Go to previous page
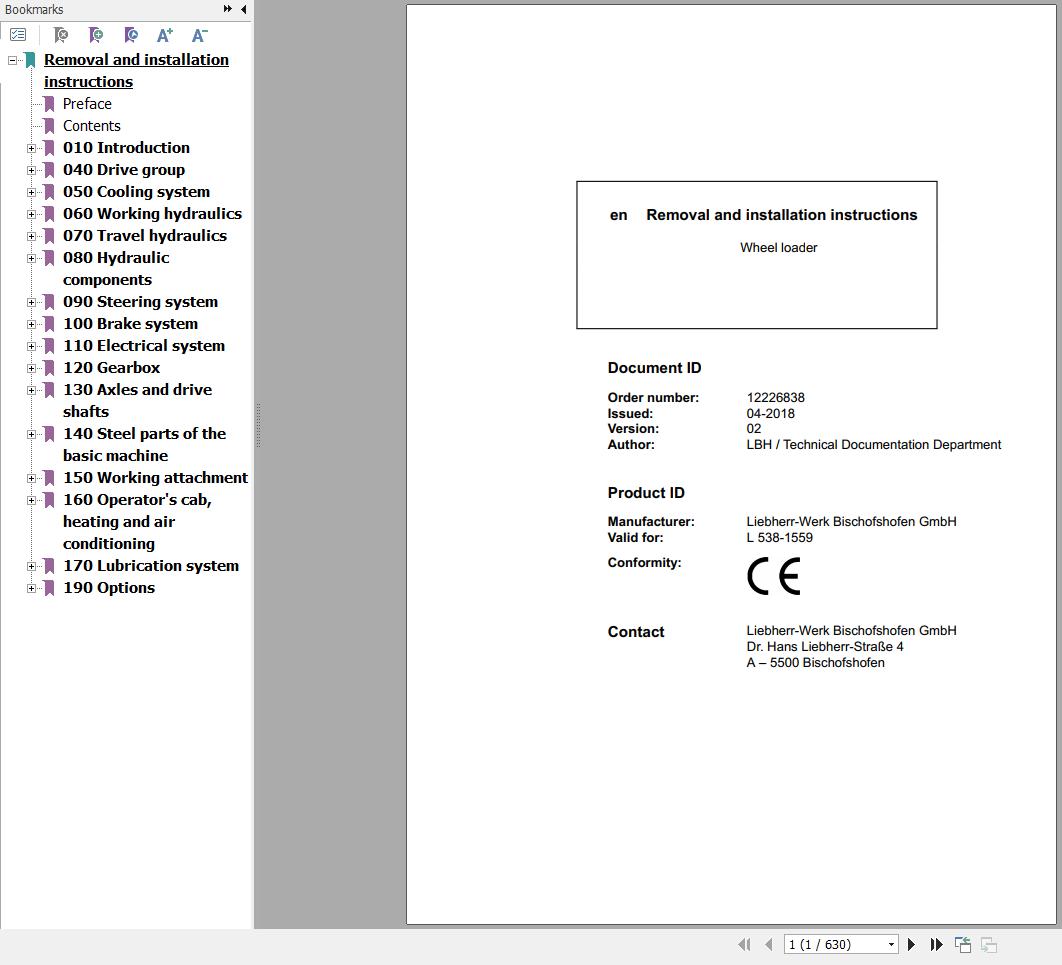Screen dimensions: 1062x965 [768, 944]
